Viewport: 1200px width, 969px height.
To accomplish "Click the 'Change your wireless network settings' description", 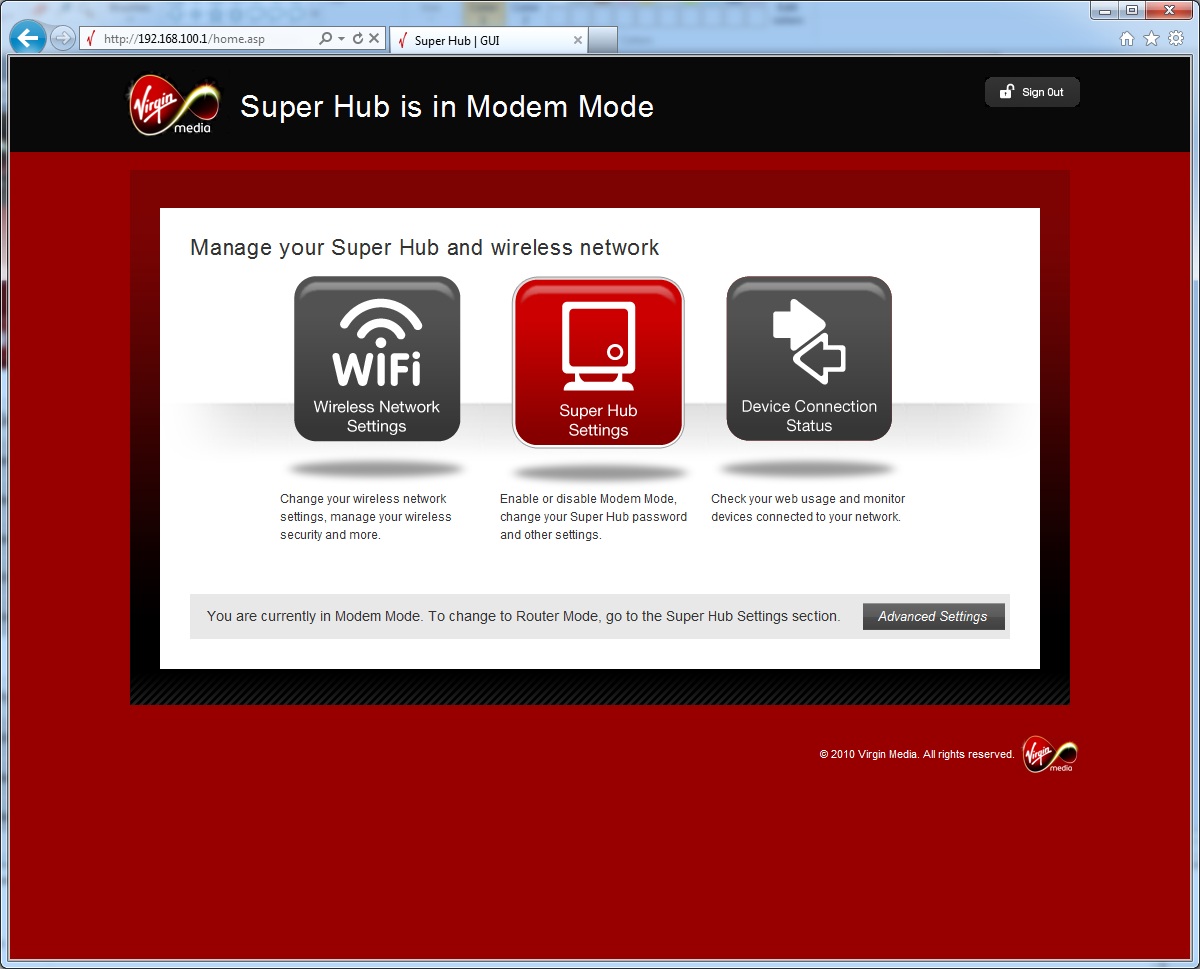I will tap(366, 517).
